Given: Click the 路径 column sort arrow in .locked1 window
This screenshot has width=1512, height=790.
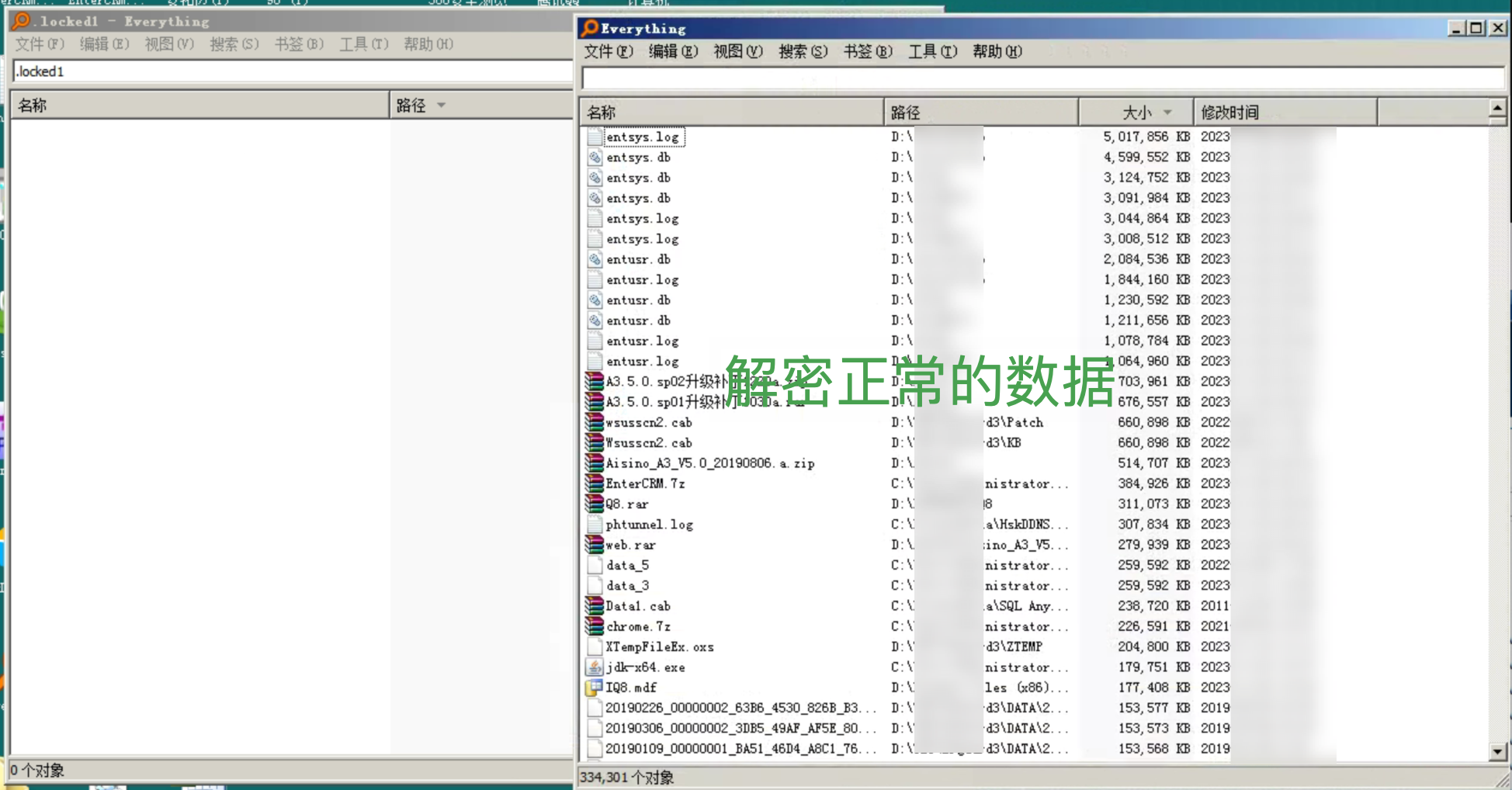Looking at the screenshot, I should tap(441, 105).
